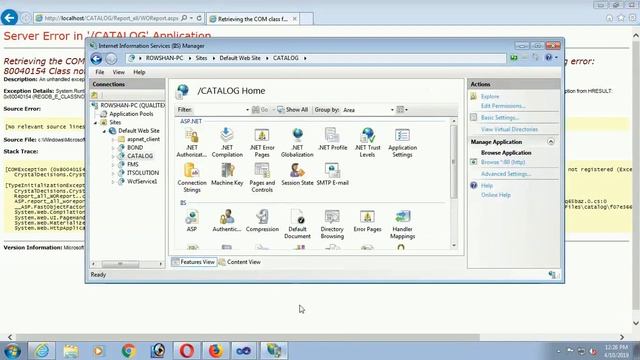Open SMTP E-mail feature
The image size is (640, 360).
point(332,174)
